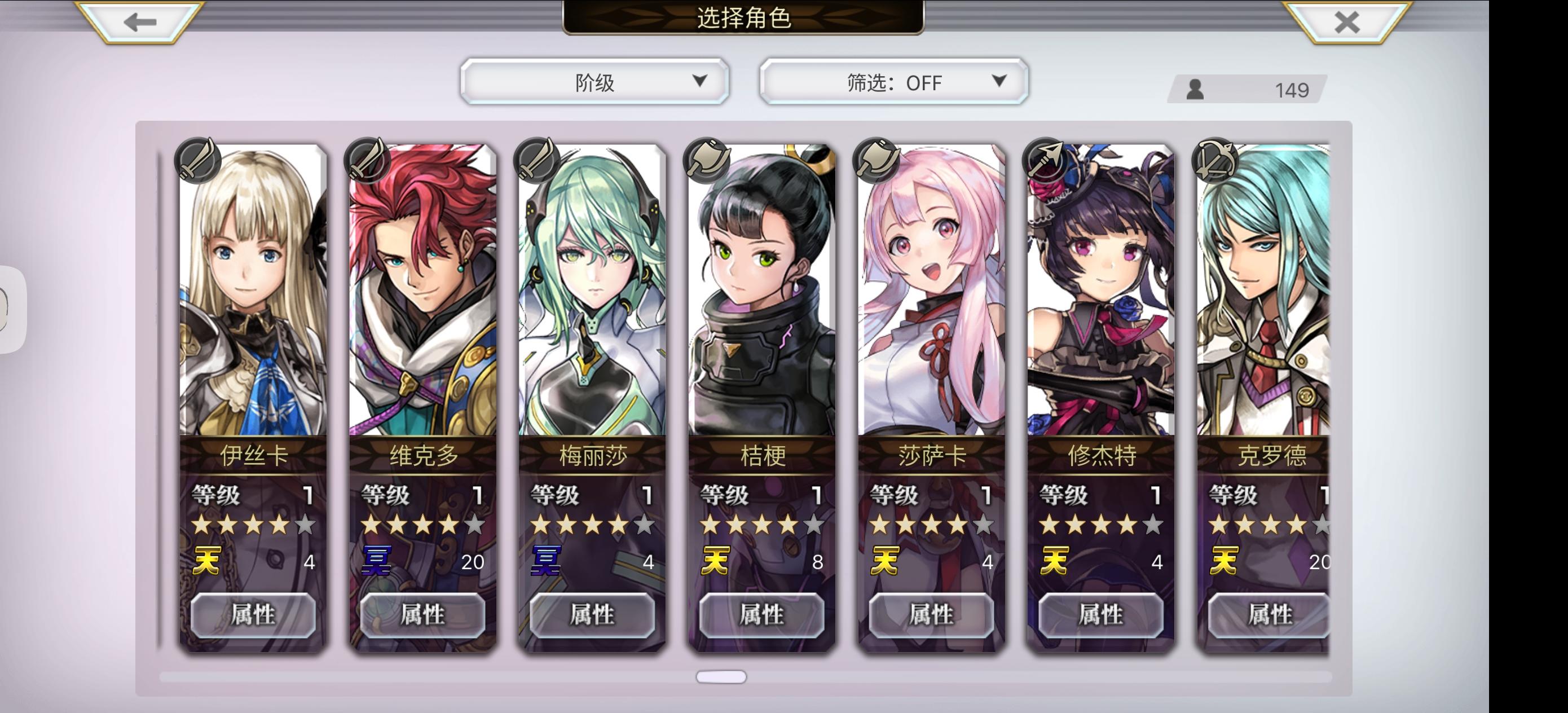Select the 莎萨卡 character portrait
The width and height of the screenshot is (1568, 713).
tap(931, 290)
